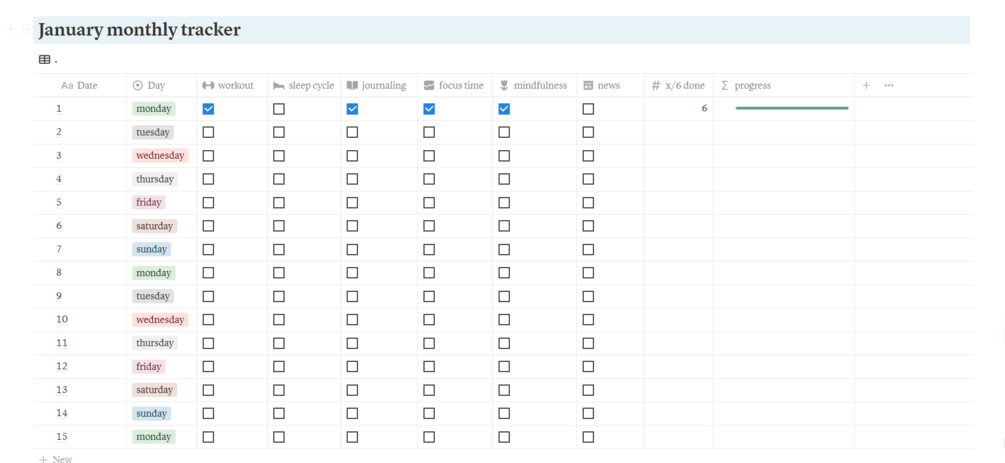Open the thursday tag in row 11
Viewport: 1005px width, 463px height.
click(x=155, y=343)
